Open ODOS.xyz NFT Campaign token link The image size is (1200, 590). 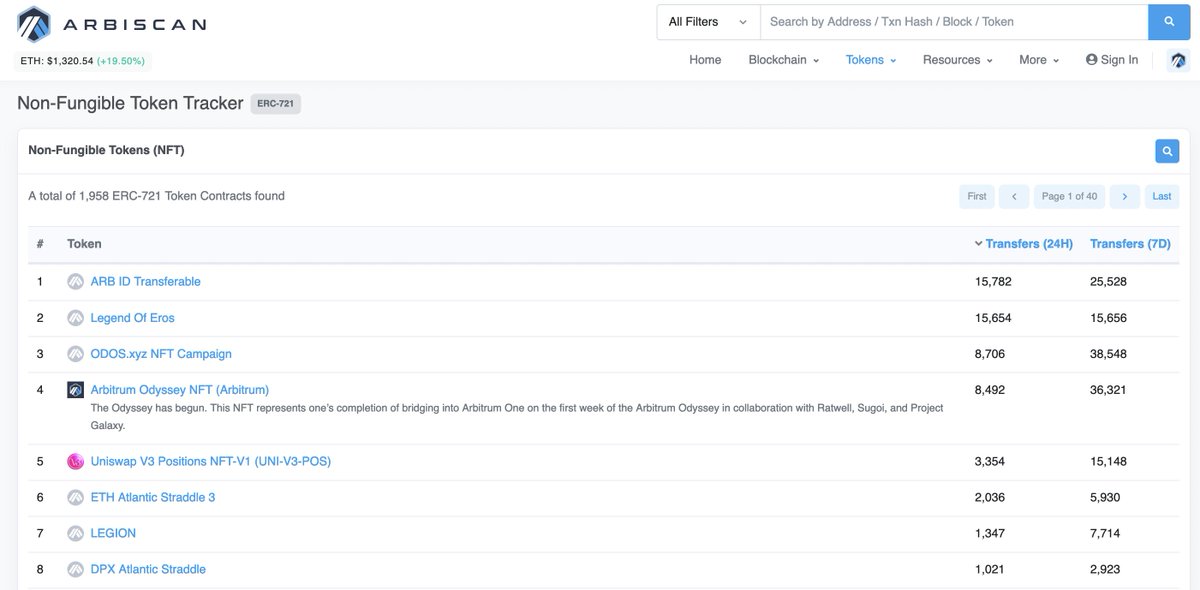coord(161,354)
